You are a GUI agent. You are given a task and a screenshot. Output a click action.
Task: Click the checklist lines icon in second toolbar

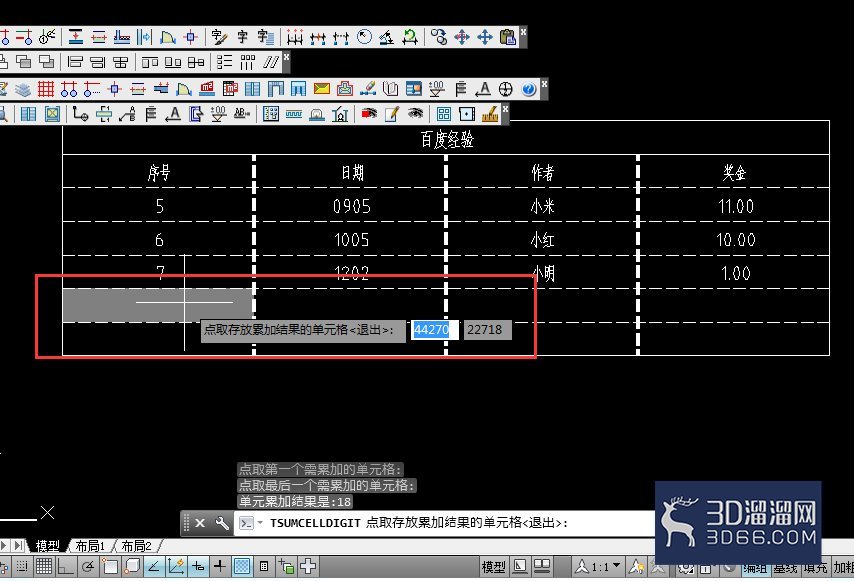[x=224, y=62]
